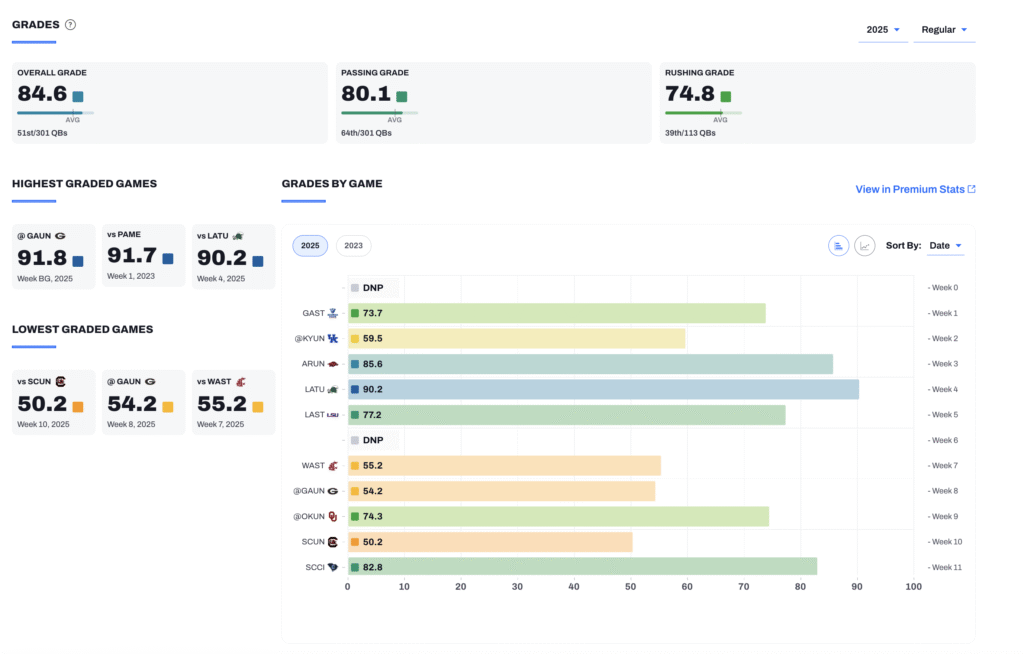This screenshot has width=1024, height=654.
Task: Switch to bar chart view icon
Action: pos(838,246)
